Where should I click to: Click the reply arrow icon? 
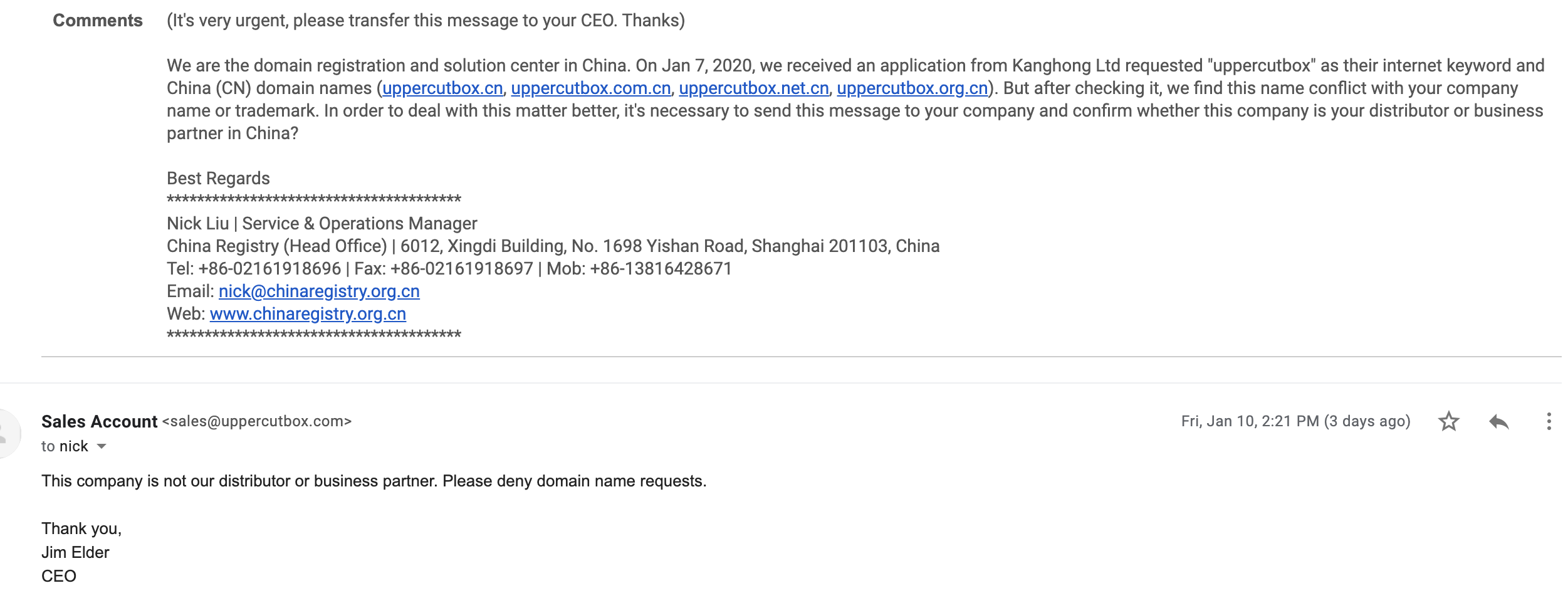coord(1498,421)
